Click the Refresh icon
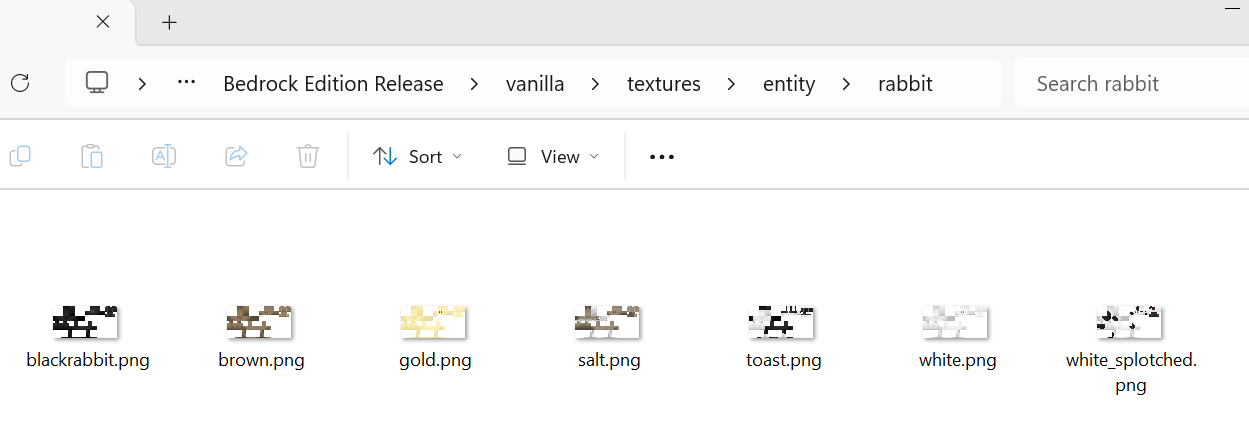This screenshot has width=1249, height=422. [x=20, y=83]
